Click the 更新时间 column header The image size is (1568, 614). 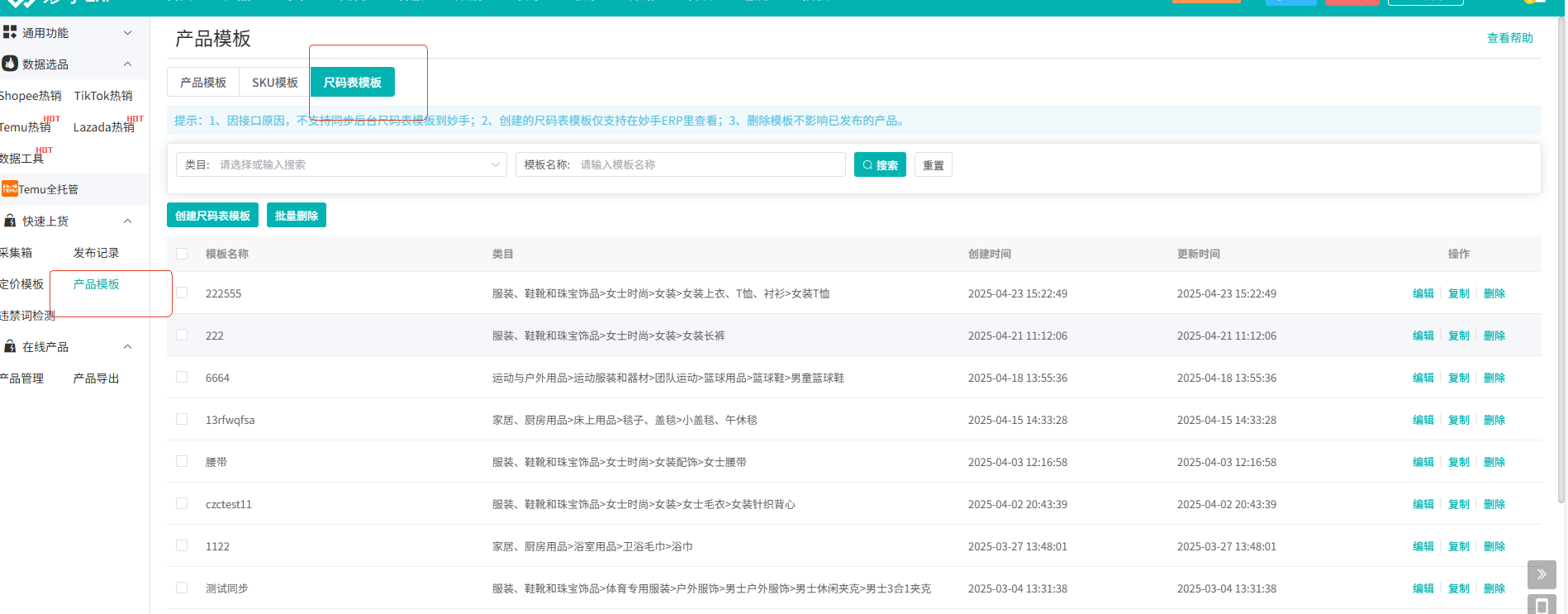point(1199,254)
